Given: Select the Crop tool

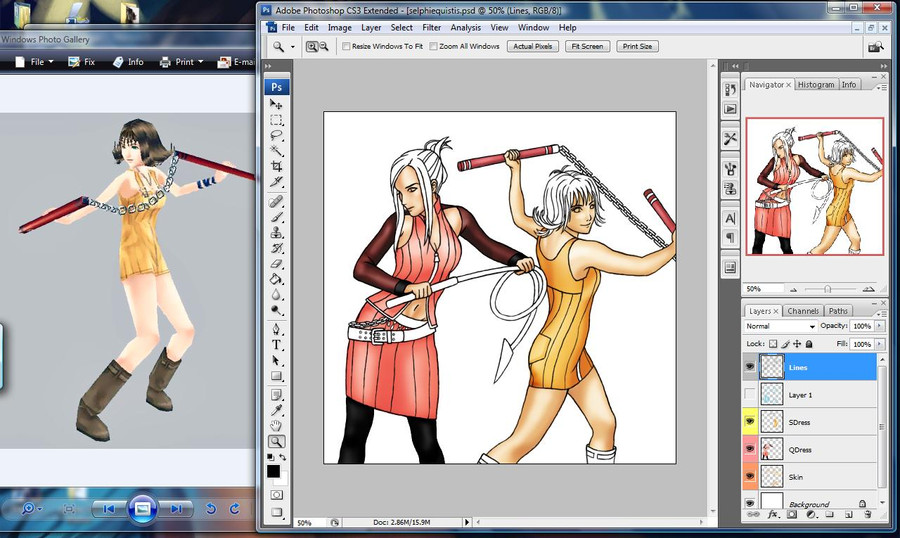Looking at the screenshot, I should point(276,166).
